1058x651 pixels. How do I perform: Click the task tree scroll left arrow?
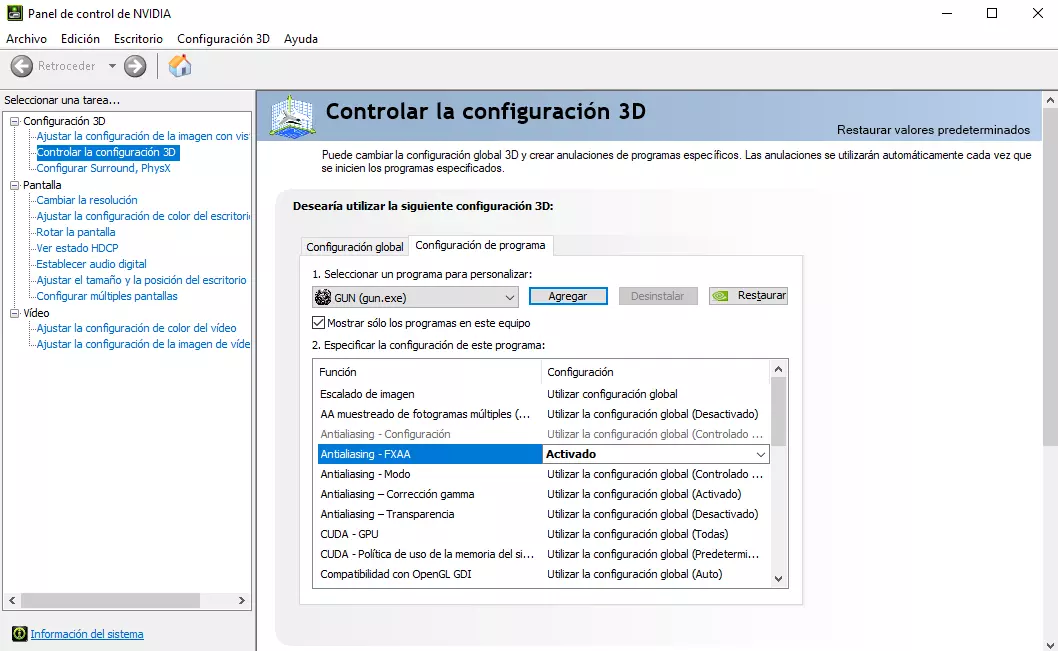tap(12, 600)
